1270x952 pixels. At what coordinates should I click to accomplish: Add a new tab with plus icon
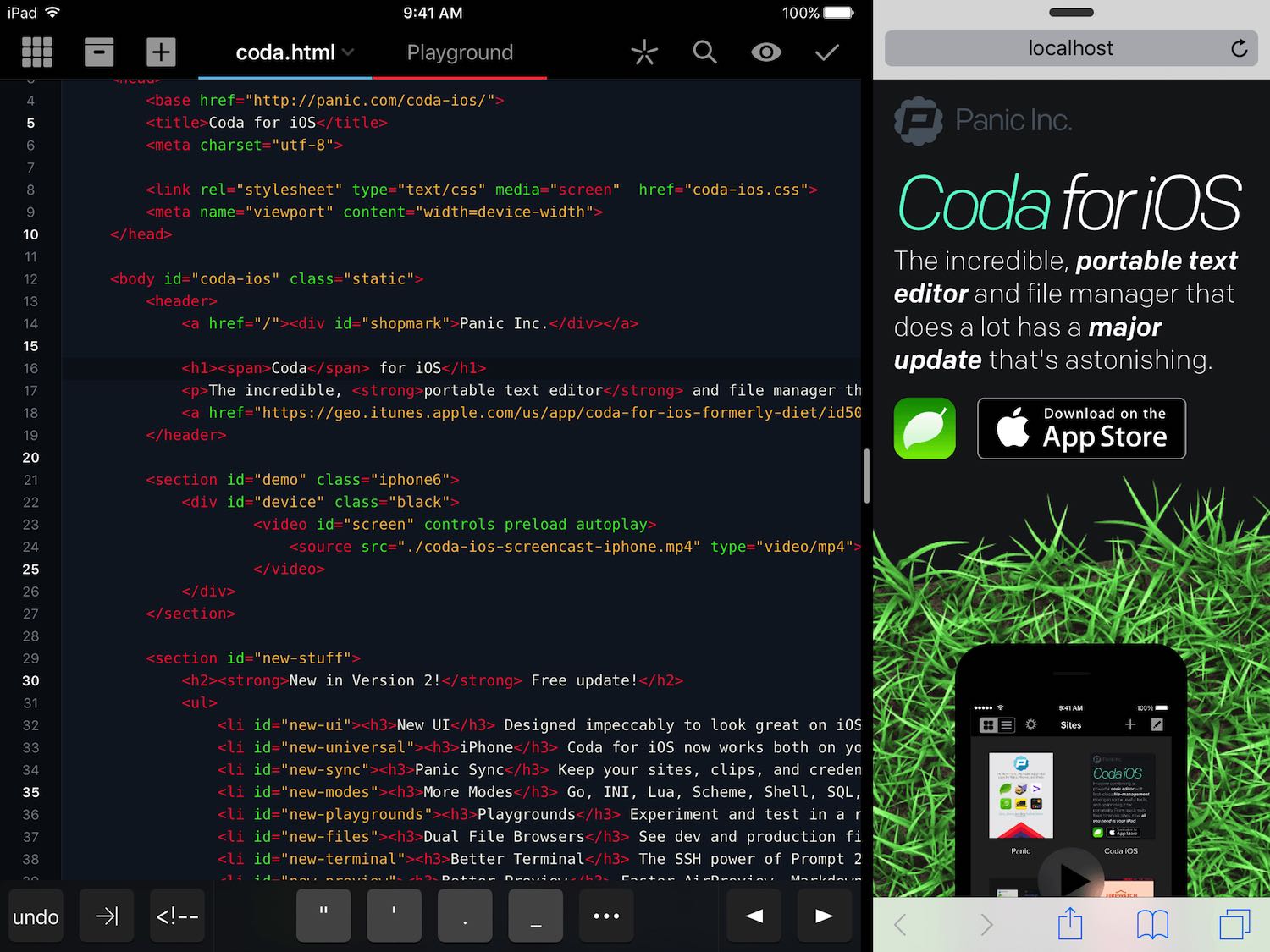coord(161,52)
